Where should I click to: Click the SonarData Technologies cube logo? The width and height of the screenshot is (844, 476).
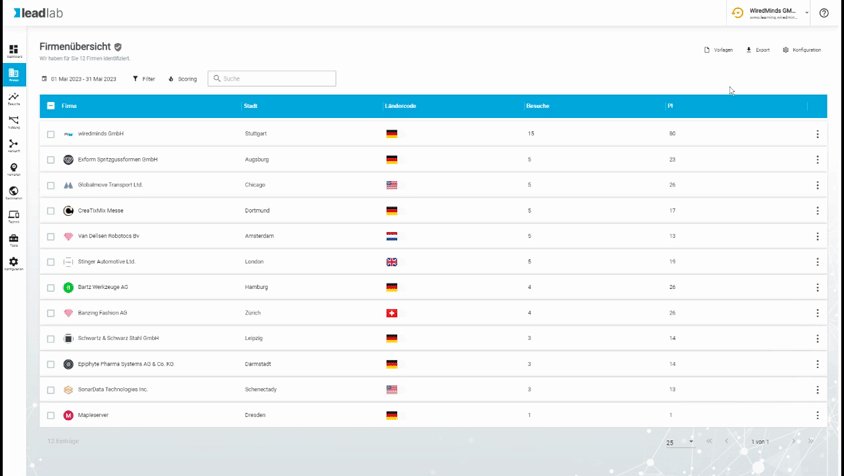[68, 390]
